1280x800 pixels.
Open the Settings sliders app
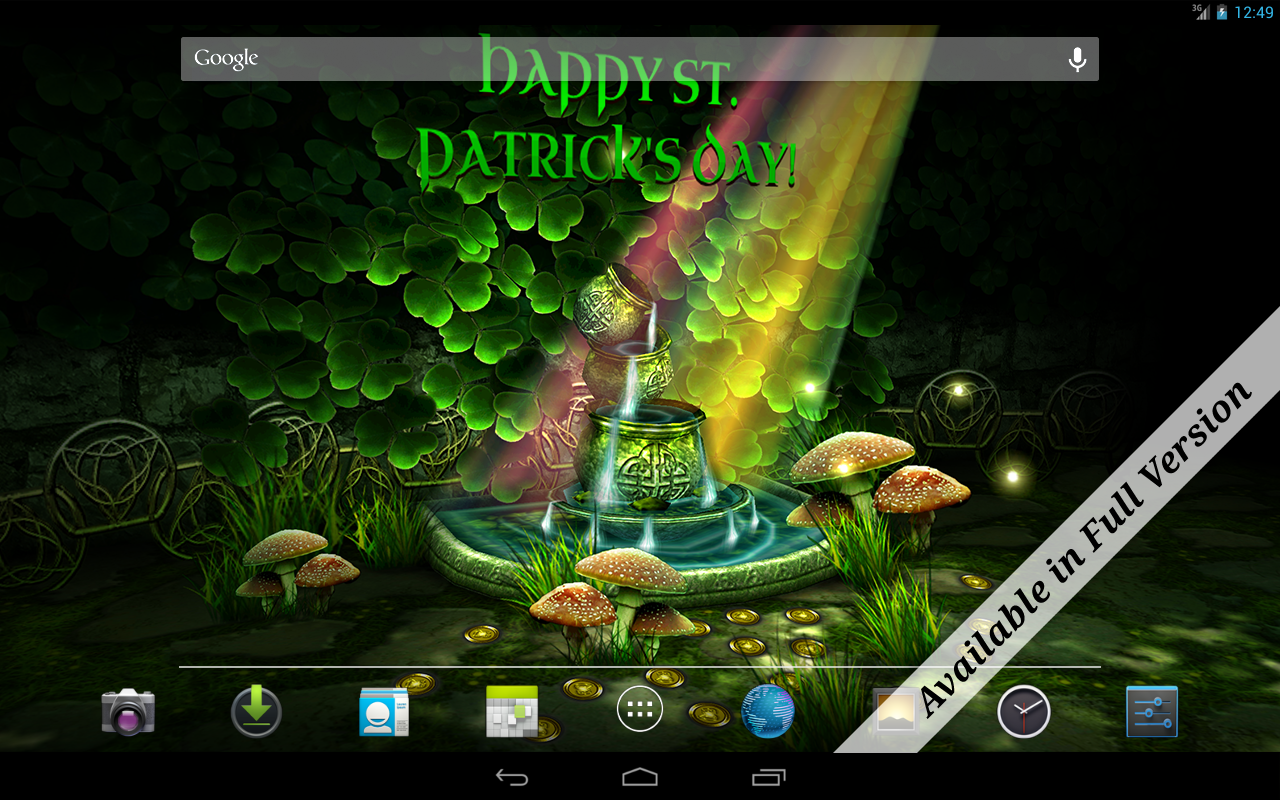1152,712
